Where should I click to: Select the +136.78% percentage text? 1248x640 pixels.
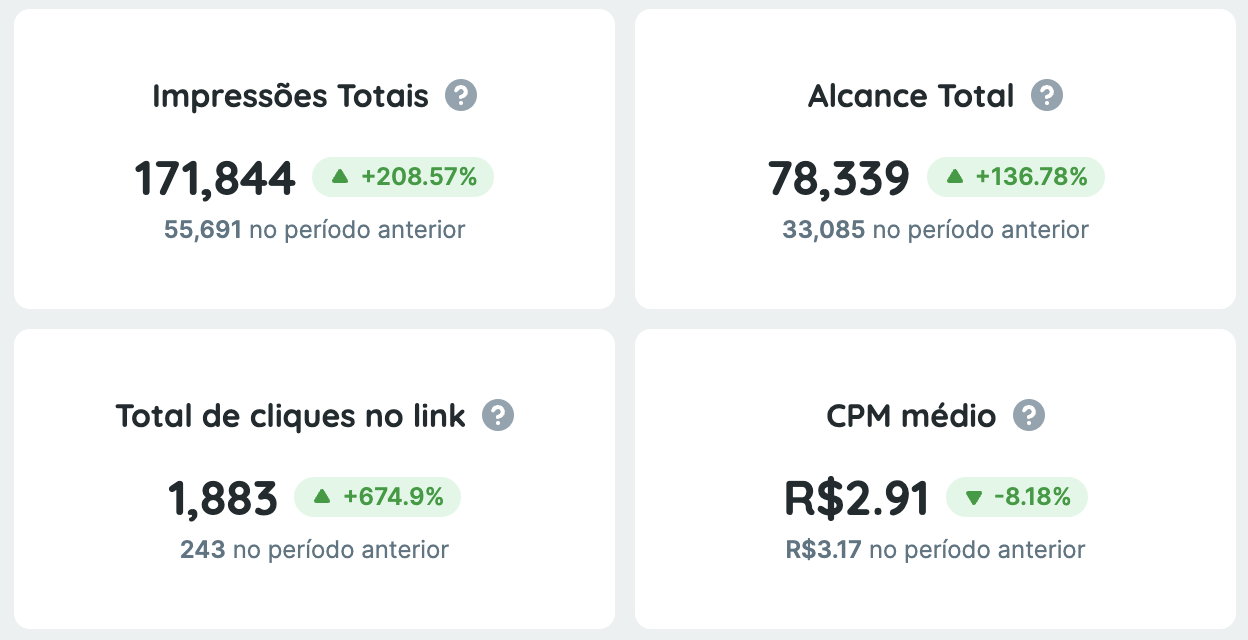point(1031,177)
